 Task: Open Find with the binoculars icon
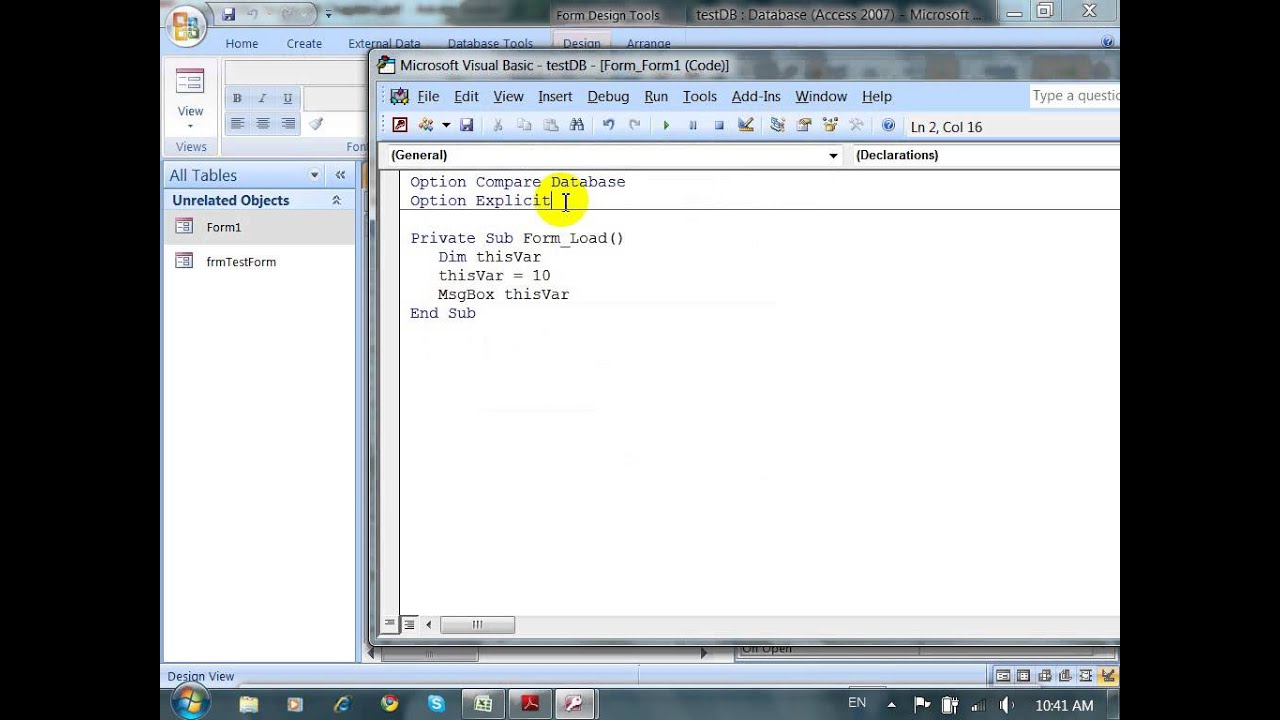click(x=576, y=126)
